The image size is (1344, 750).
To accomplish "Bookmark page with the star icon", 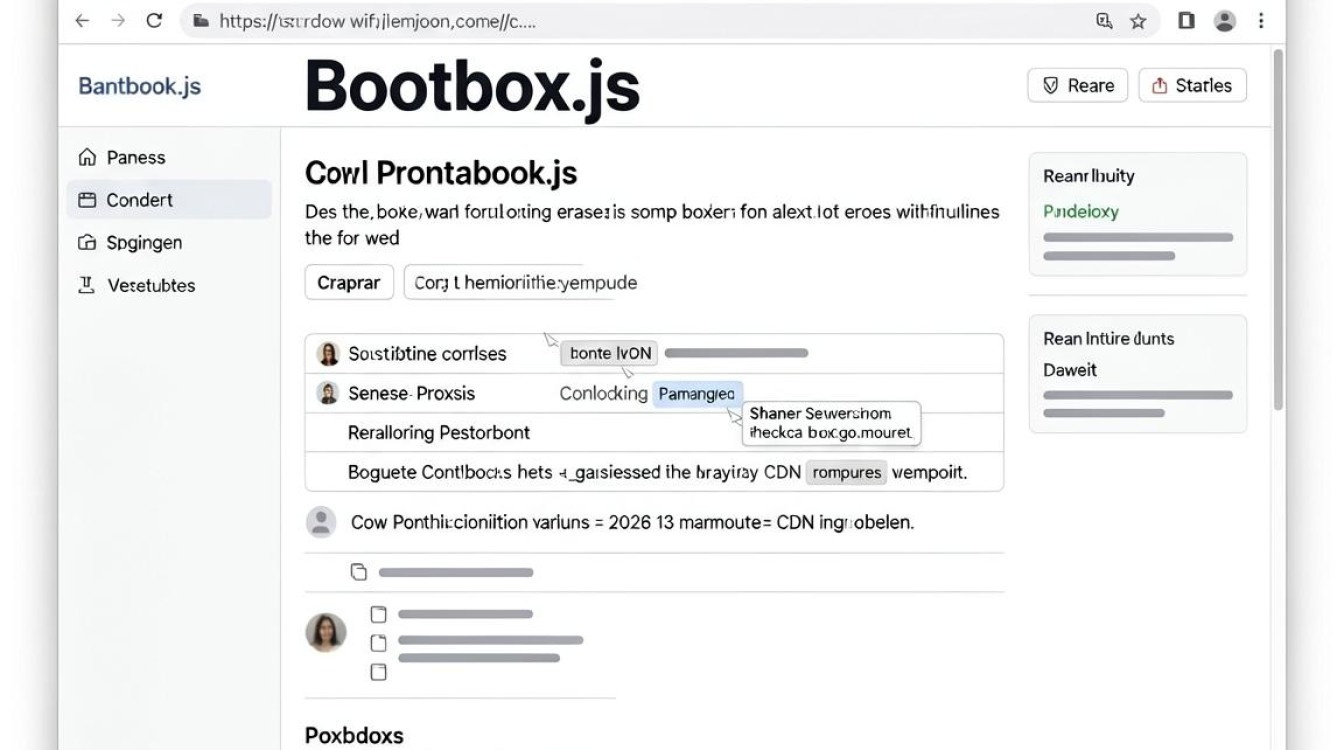I will [1138, 20].
